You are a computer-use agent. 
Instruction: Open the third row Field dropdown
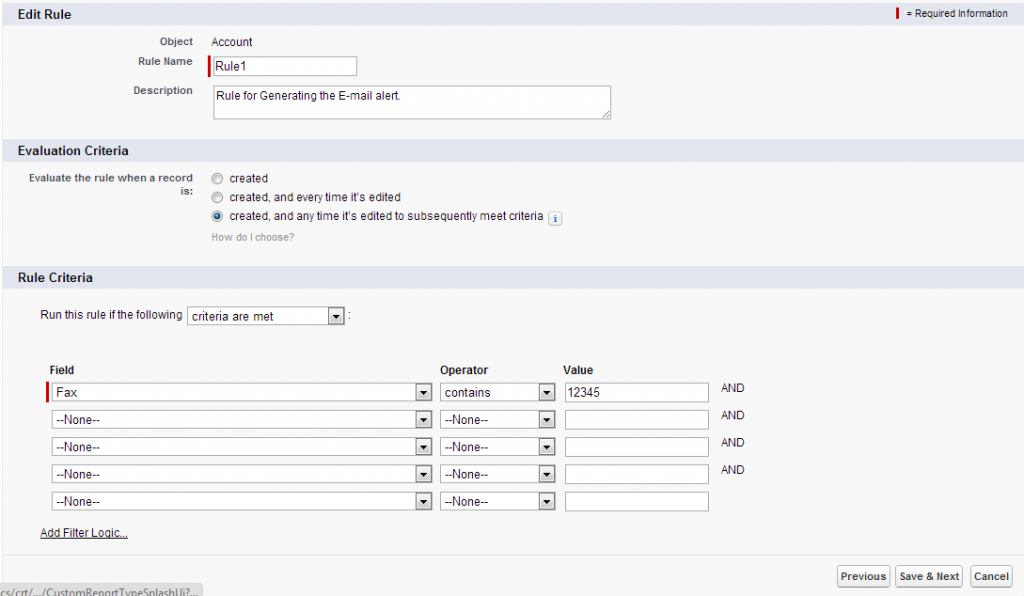(423, 446)
